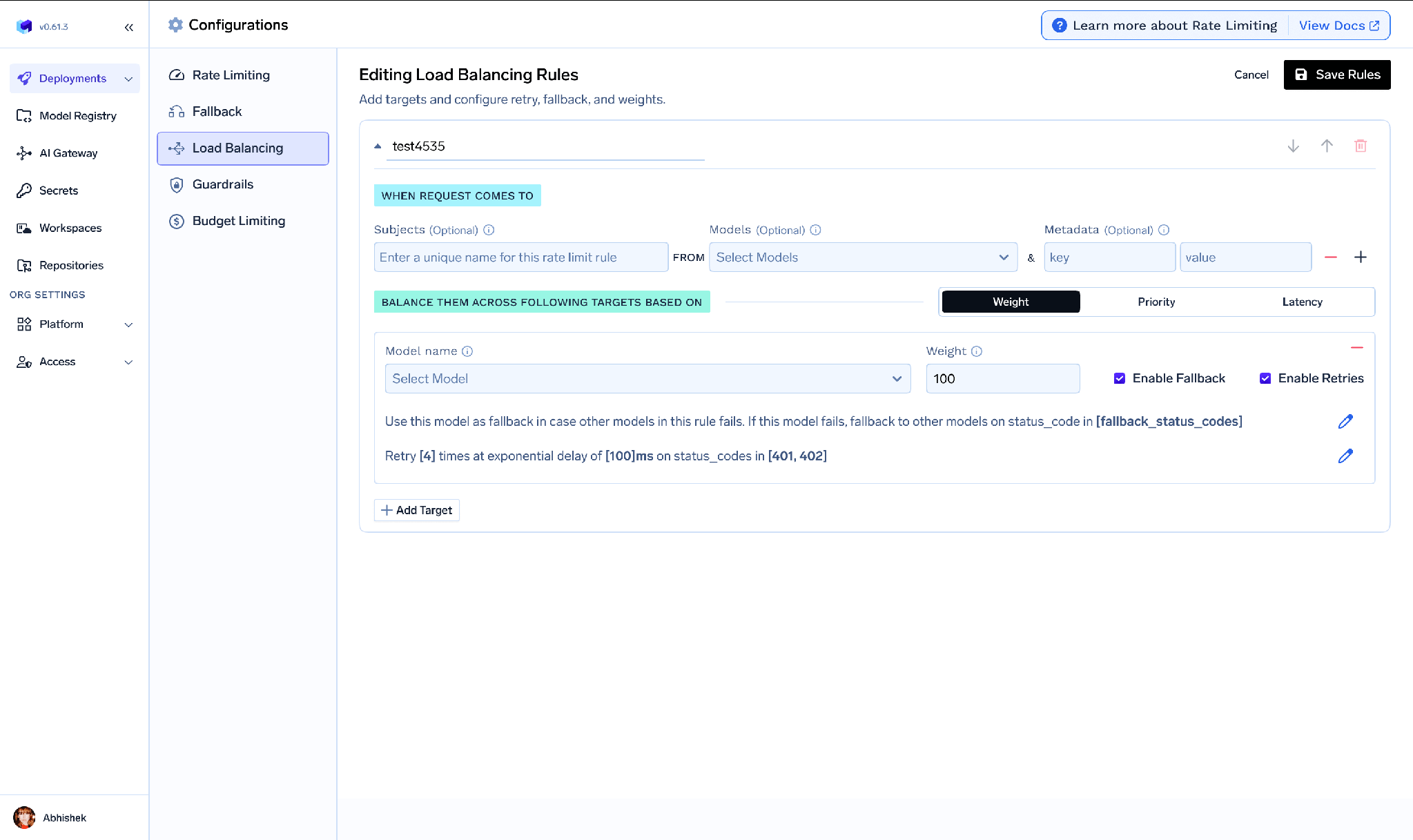Move rule test4535 down arrow

pos(1294,146)
